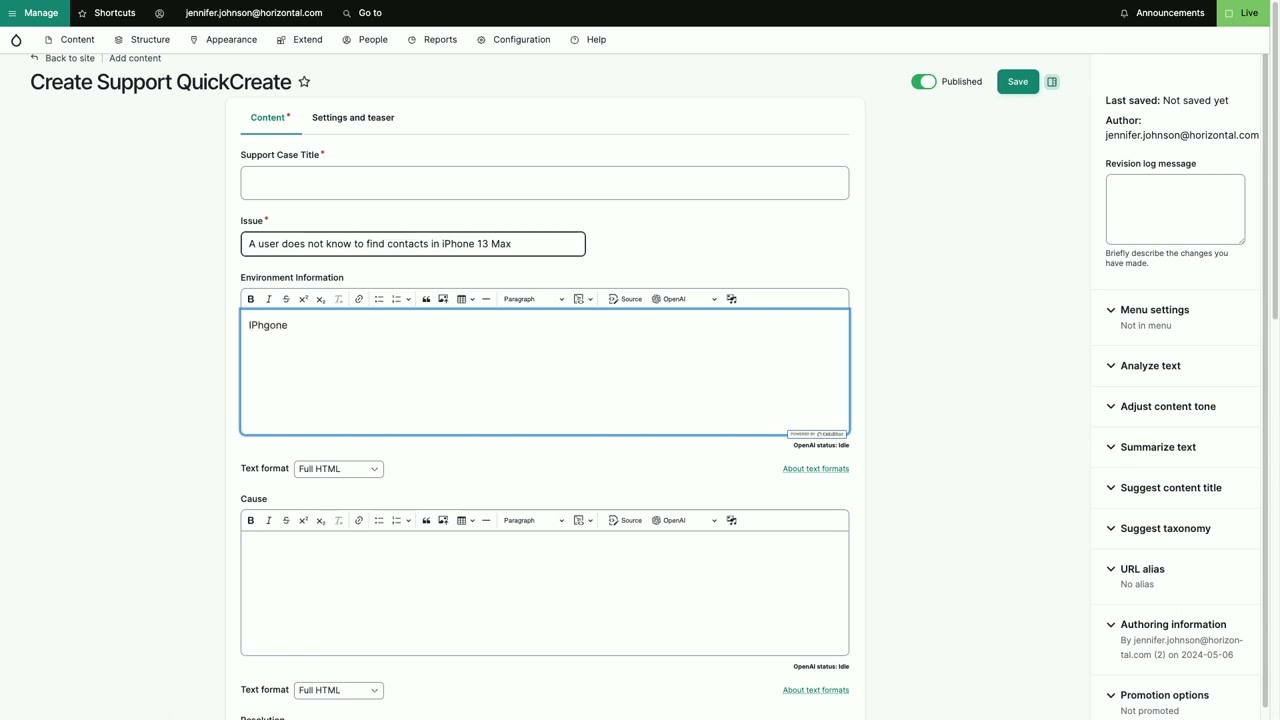Image resolution: width=1280 pixels, height=720 pixels.
Task: Insert image in Cause editor
Action: 443,520
